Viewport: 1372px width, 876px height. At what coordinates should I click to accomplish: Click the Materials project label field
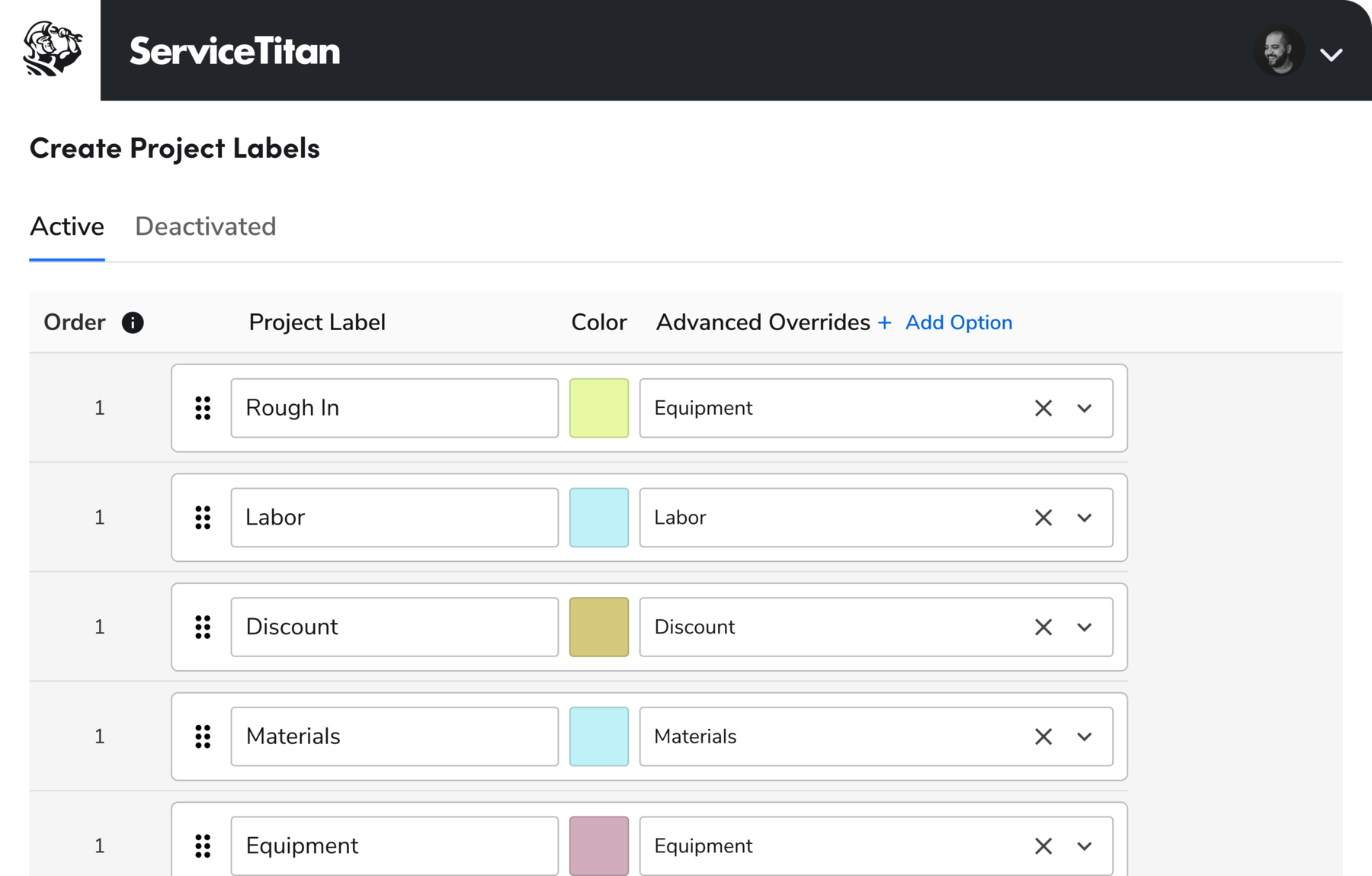coord(394,736)
